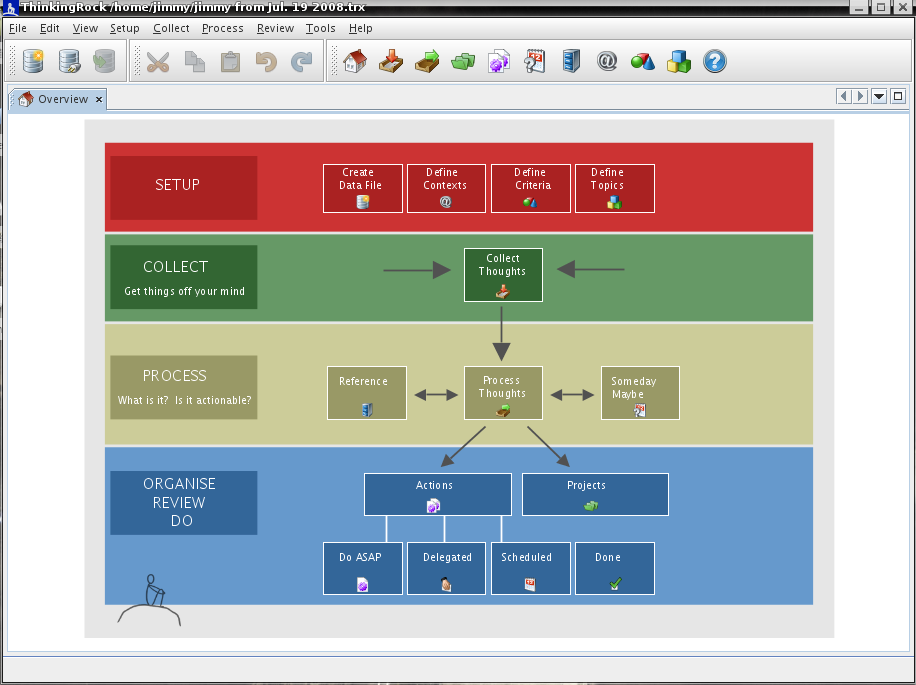Open the File menu
Viewport: 916px width, 685px height.
click(18, 28)
